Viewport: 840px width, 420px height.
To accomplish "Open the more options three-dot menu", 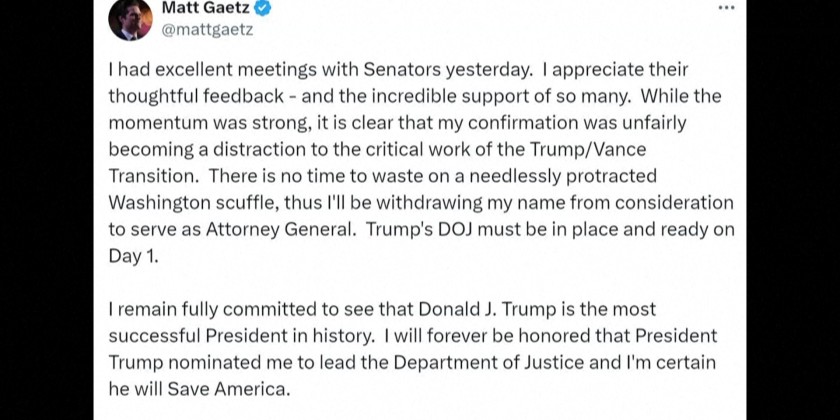I will [726, 8].
